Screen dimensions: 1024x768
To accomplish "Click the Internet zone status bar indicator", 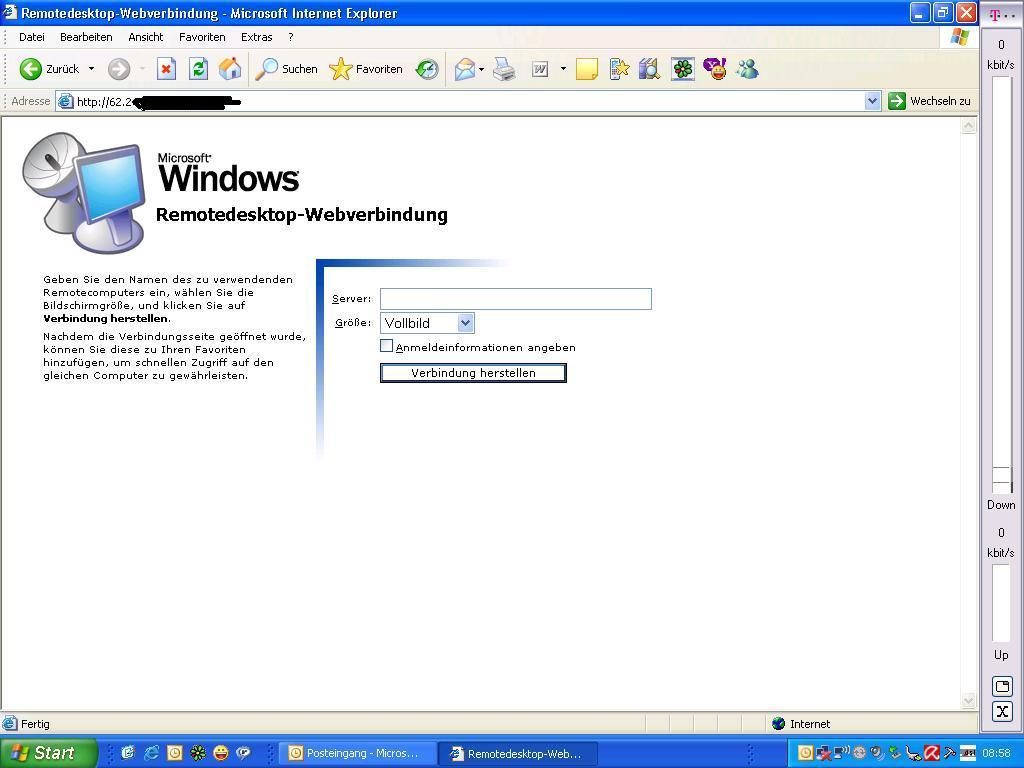I will [800, 724].
